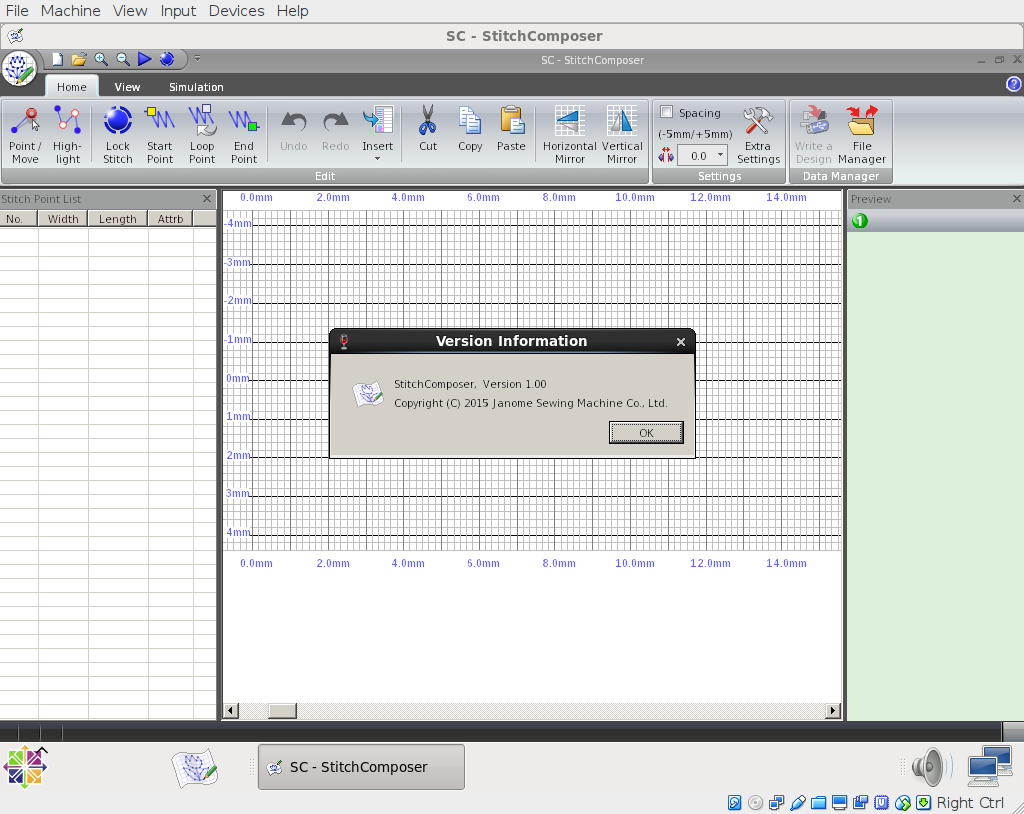The height and width of the screenshot is (814, 1024).
Task: Click the Width column header
Action: tap(63, 219)
